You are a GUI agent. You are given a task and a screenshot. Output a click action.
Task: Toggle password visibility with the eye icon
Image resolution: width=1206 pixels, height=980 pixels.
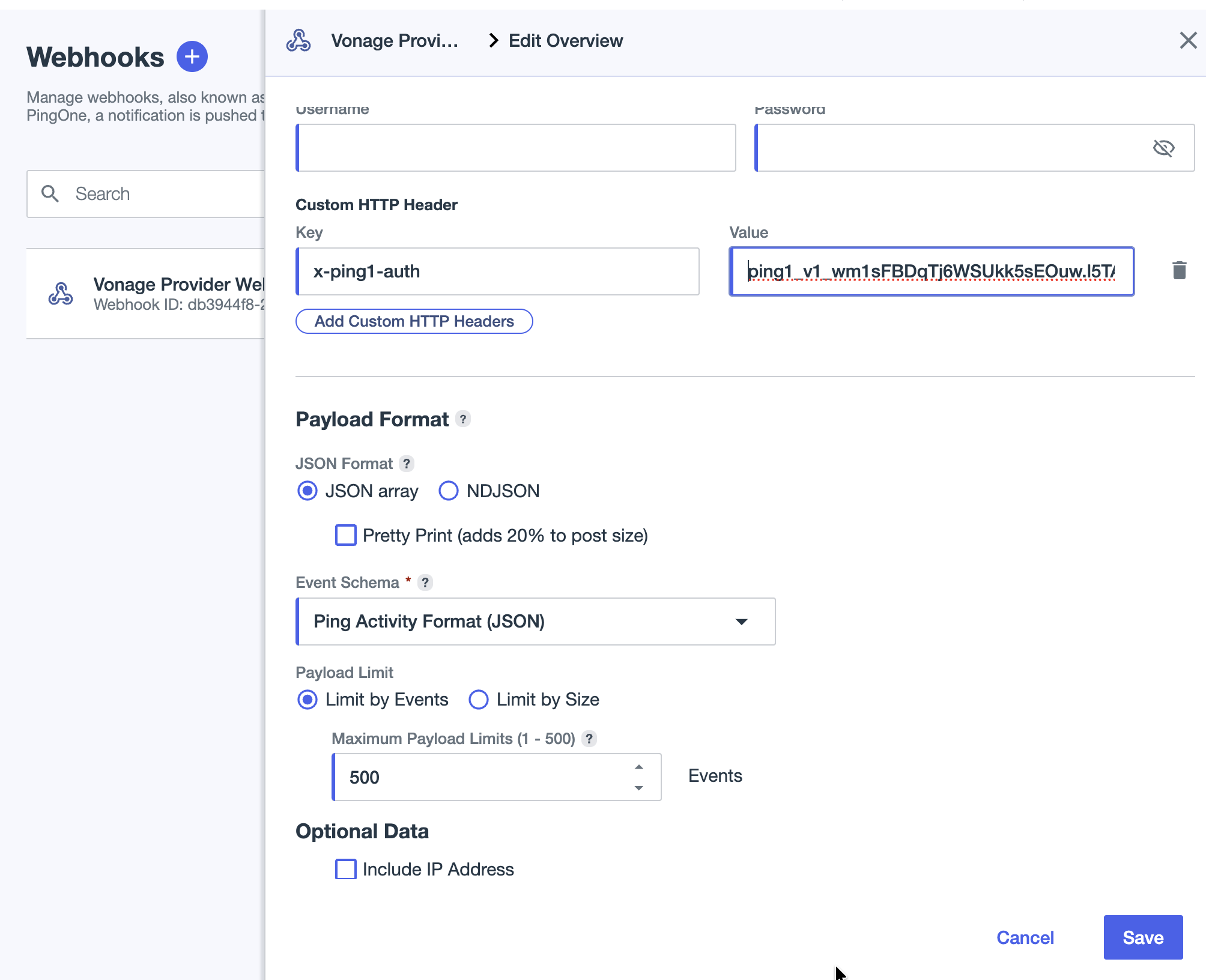point(1164,148)
